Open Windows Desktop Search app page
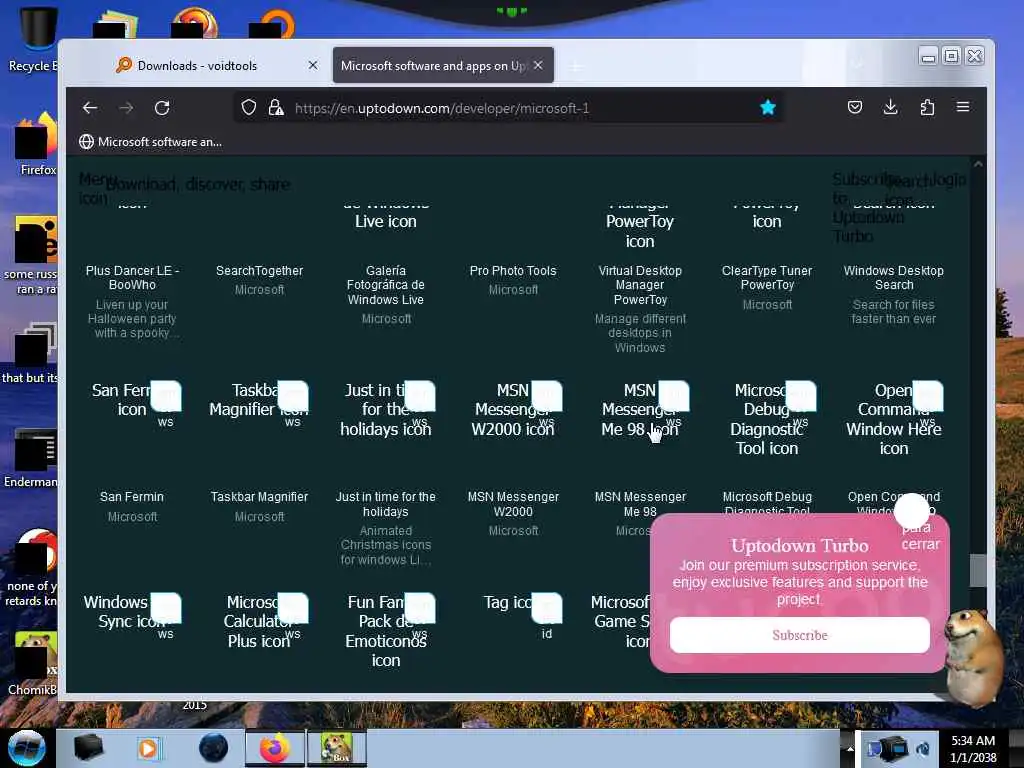1024x768 pixels. 893,278
